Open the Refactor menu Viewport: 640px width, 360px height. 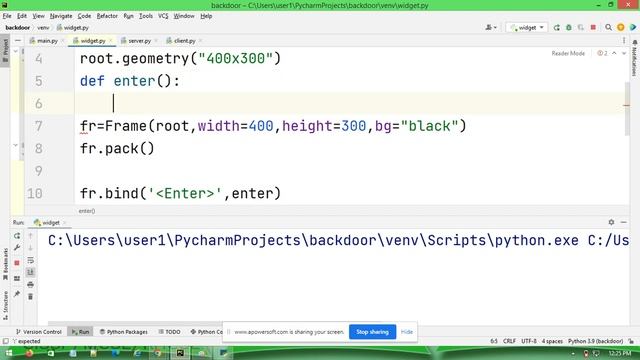(x=107, y=16)
